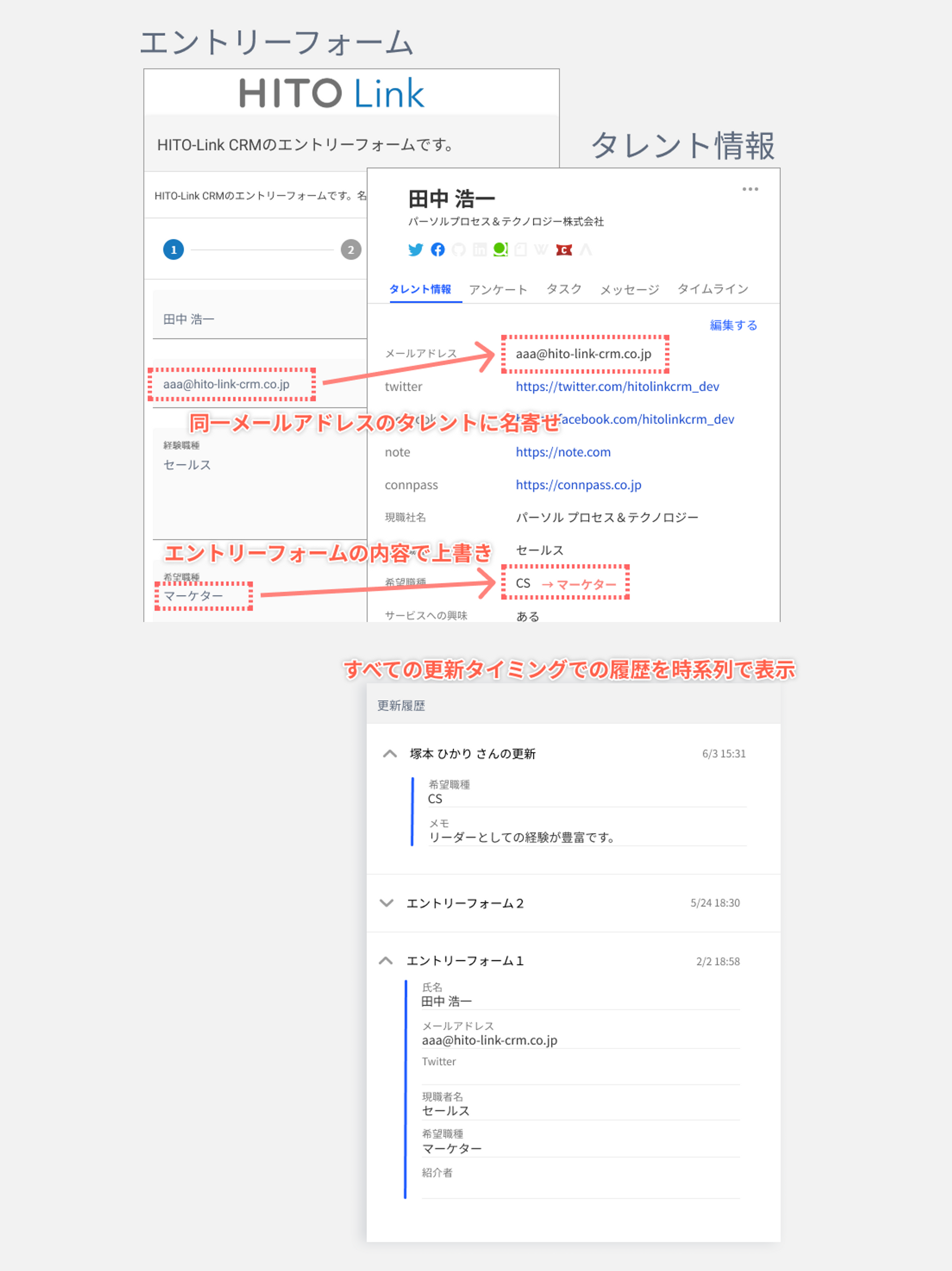Click memo text リーダーとしての経験が豊富です。
The image size is (952, 1271).
coord(522,837)
